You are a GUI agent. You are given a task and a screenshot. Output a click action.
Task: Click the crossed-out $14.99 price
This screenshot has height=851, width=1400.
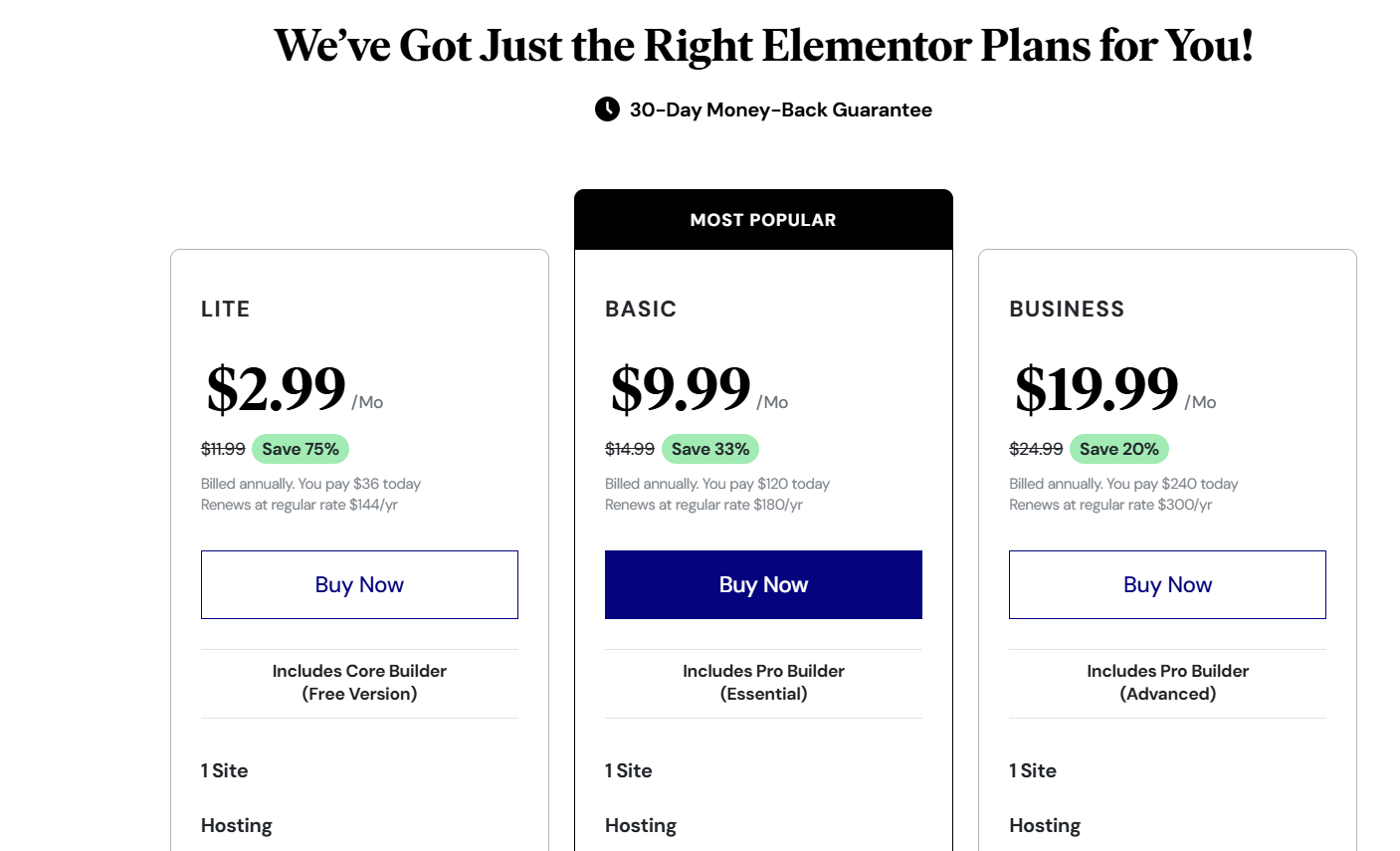[630, 449]
